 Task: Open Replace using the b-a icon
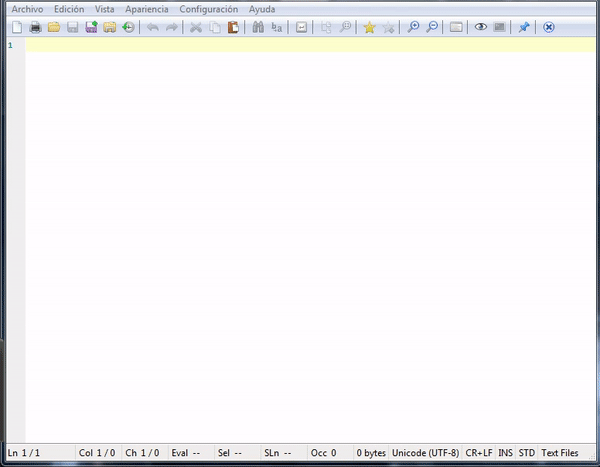[277, 27]
